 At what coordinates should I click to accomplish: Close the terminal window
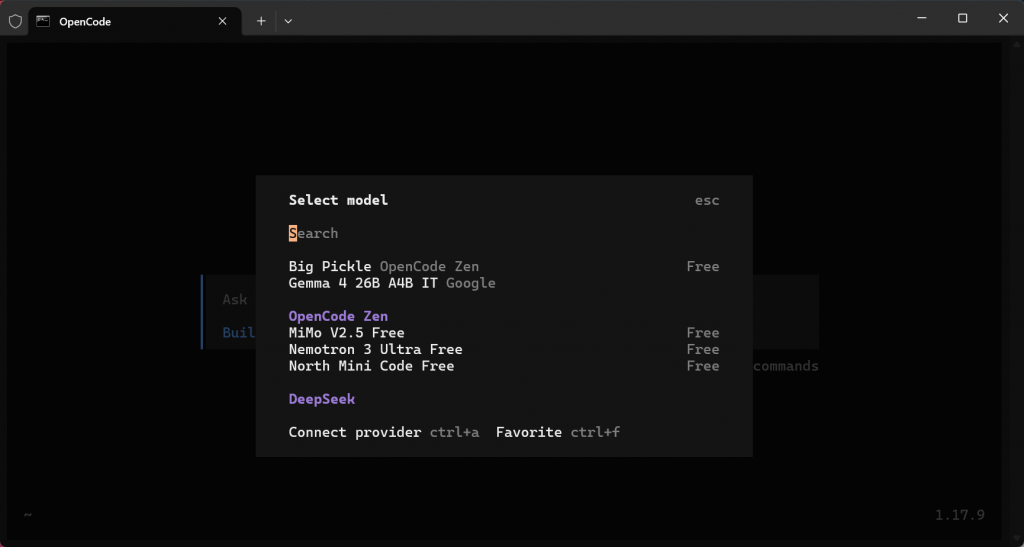[x=1003, y=18]
